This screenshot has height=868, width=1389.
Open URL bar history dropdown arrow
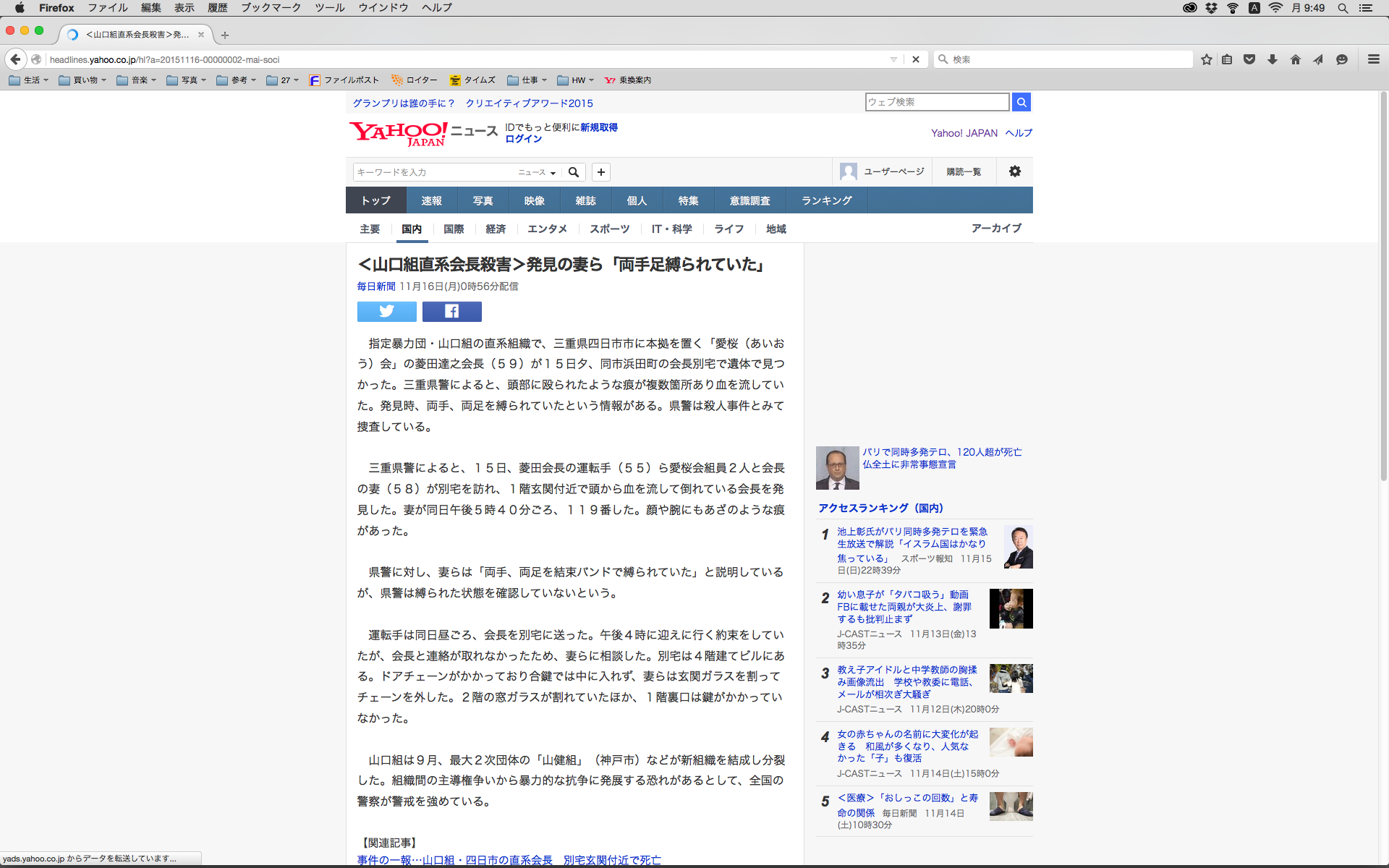[893, 59]
